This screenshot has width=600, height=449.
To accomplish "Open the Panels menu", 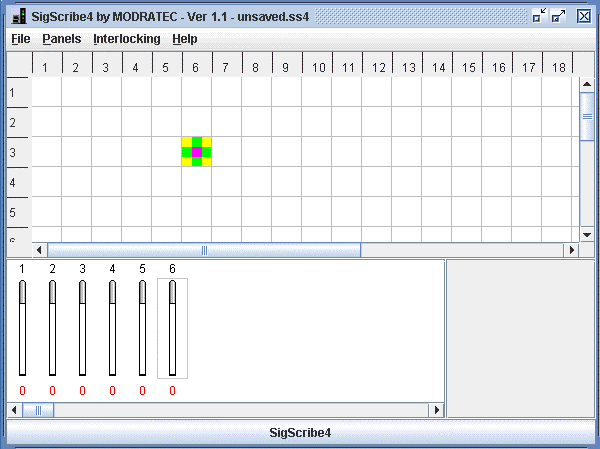I will point(62,39).
